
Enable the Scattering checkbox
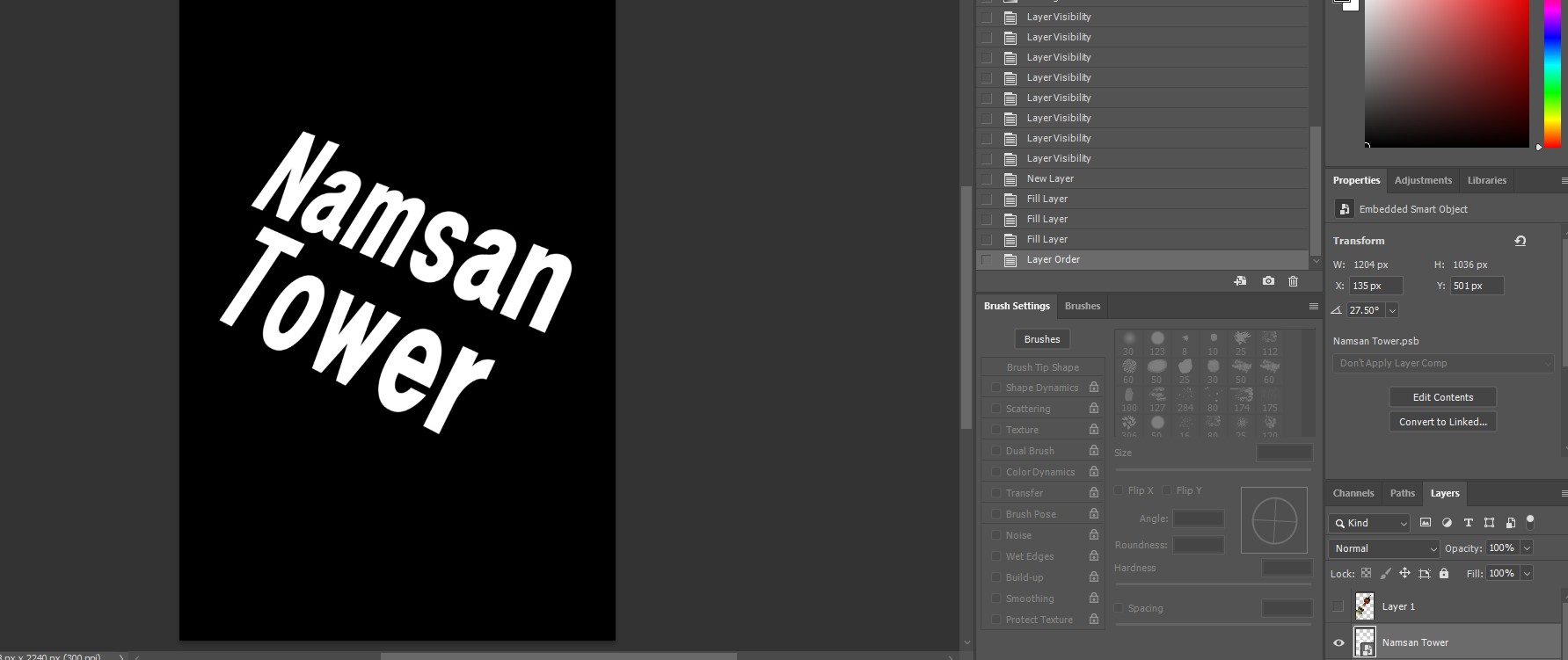coord(995,409)
